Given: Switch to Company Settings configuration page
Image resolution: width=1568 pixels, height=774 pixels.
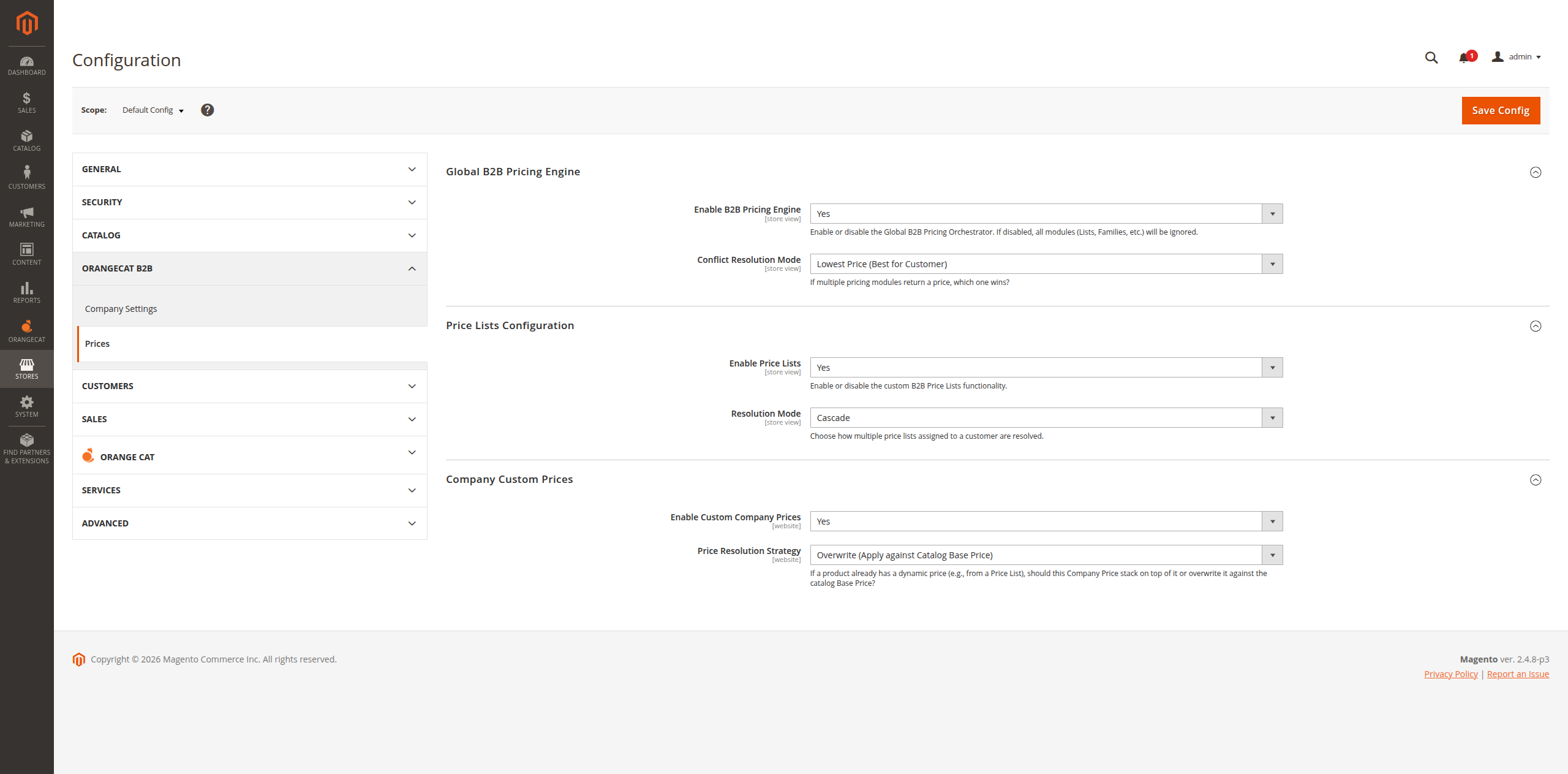Looking at the screenshot, I should tap(121, 308).
